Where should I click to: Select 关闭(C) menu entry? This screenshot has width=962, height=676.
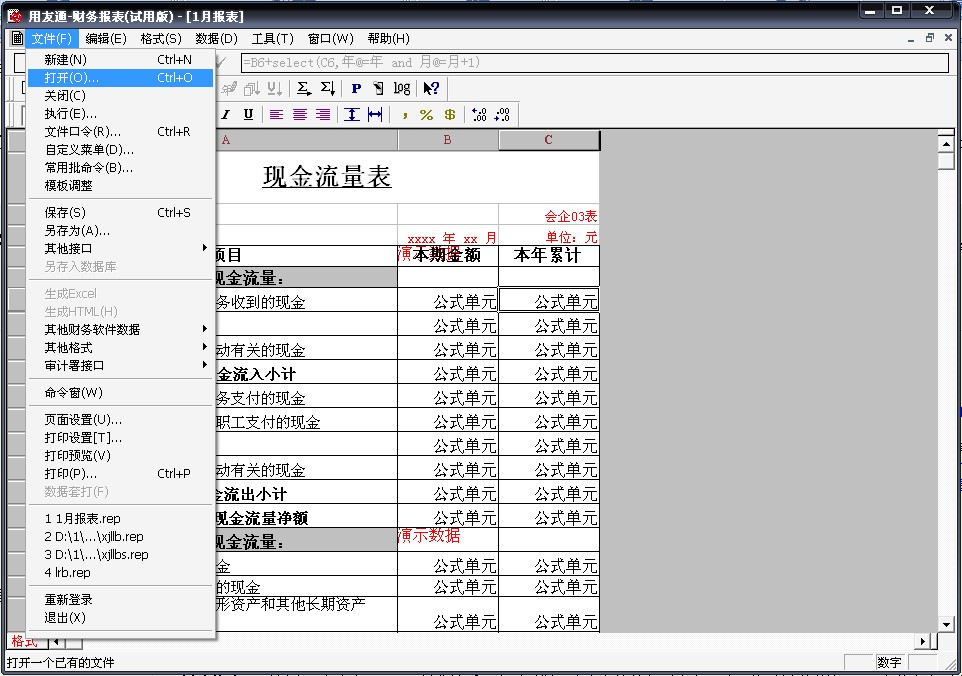(x=120, y=96)
